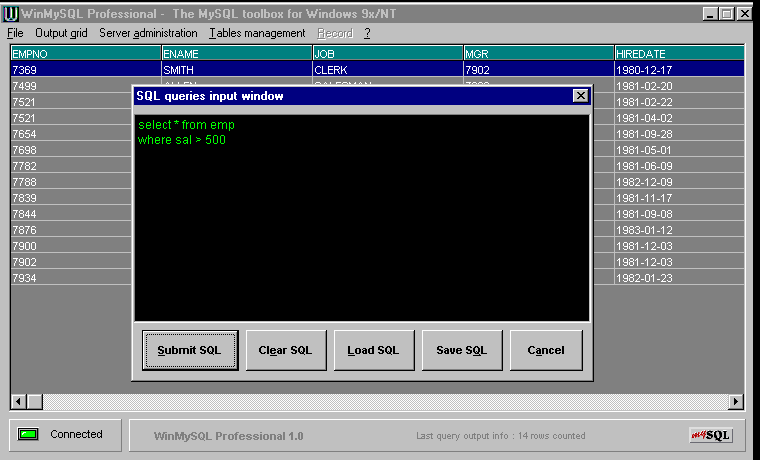Open the Server administration menu
The width and height of the screenshot is (760, 460).
tap(148, 33)
